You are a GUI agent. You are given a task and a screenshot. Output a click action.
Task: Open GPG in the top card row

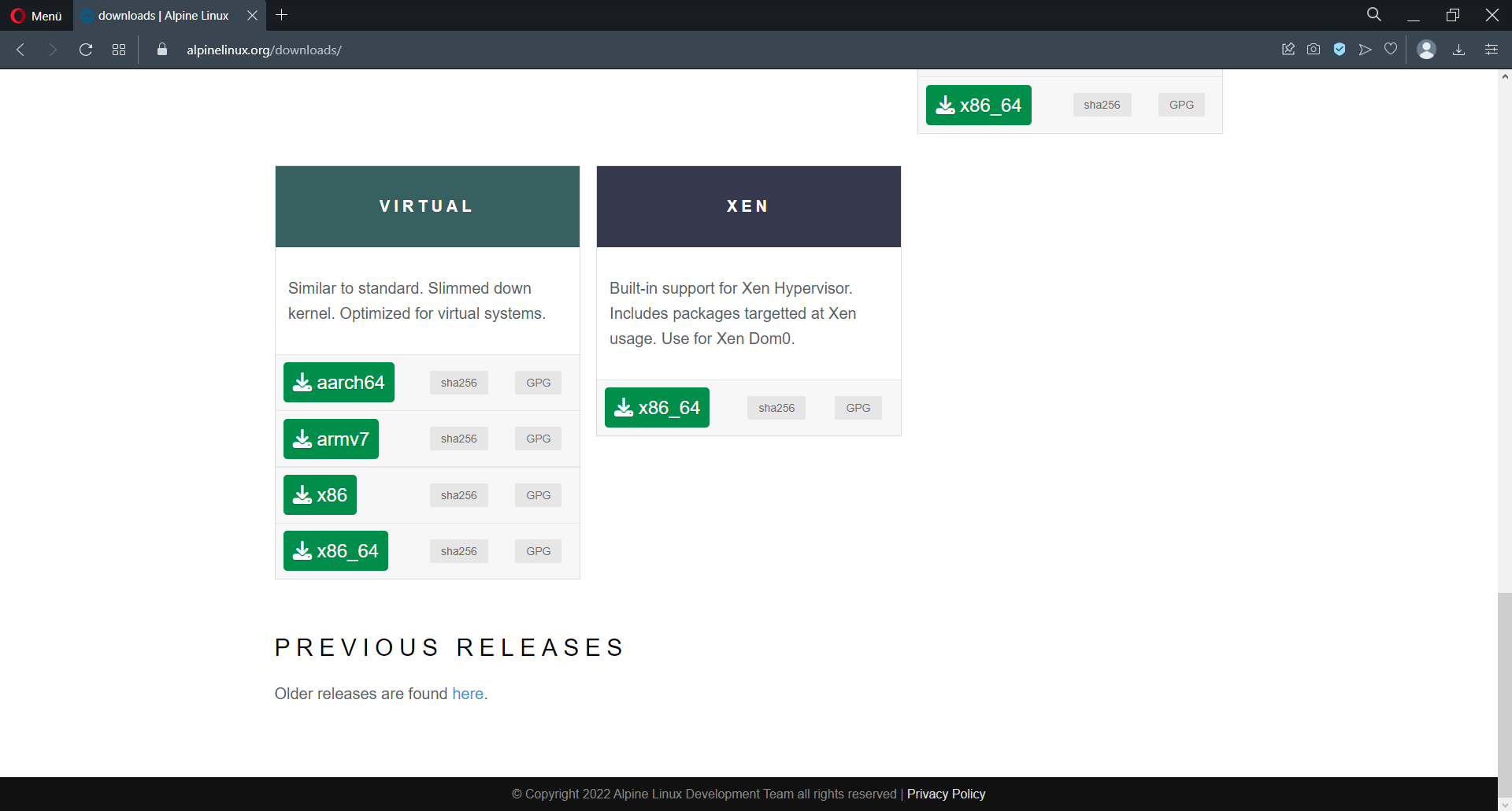pos(1181,105)
